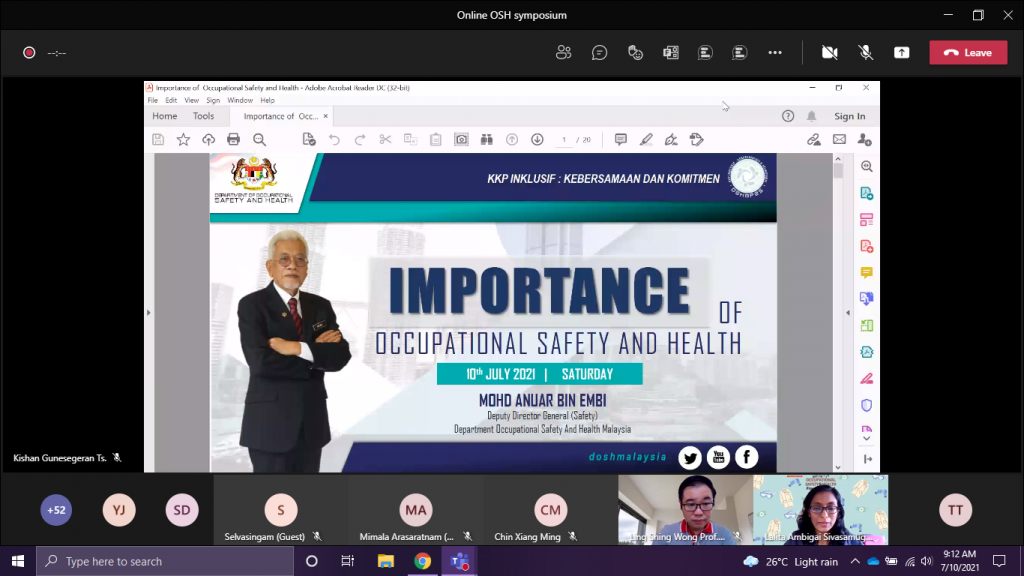Click the Twitter icon on the slide
Screen dimensions: 1024x576
[x=690, y=457]
